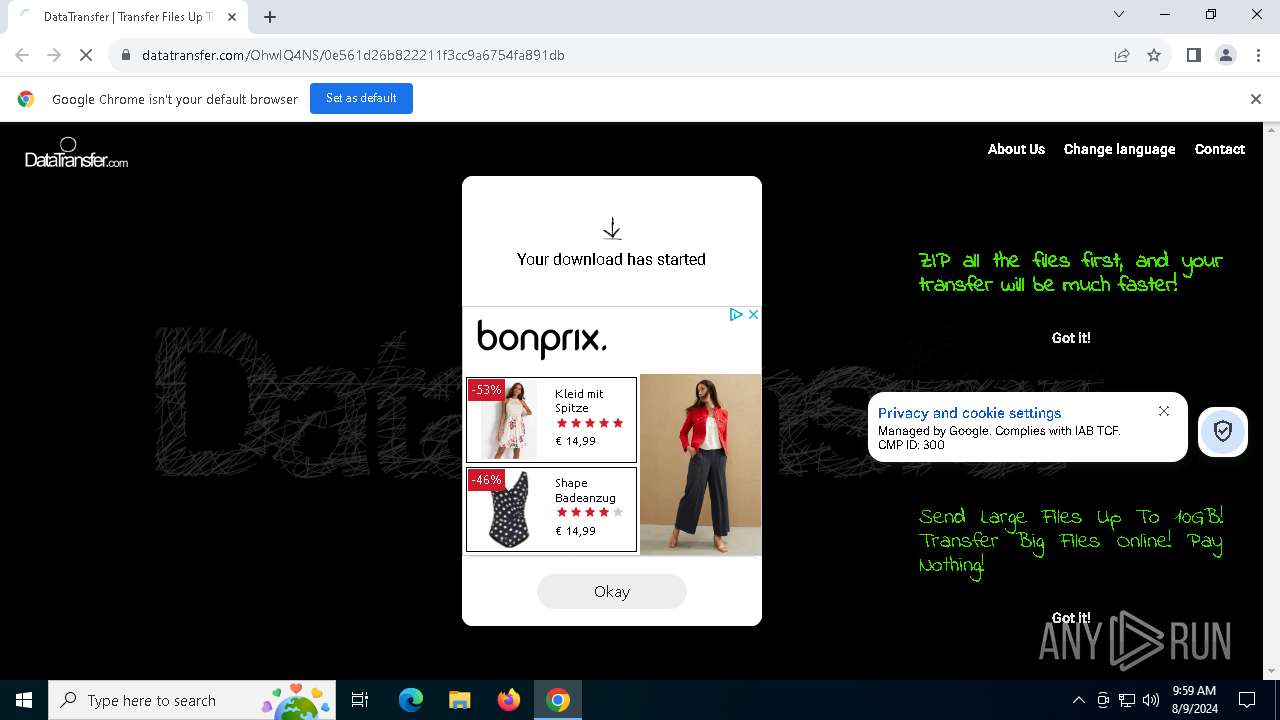Image resolution: width=1280 pixels, height=720 pixels.
Task: Open the volume control in tray
Action: tap(1151, 700)
